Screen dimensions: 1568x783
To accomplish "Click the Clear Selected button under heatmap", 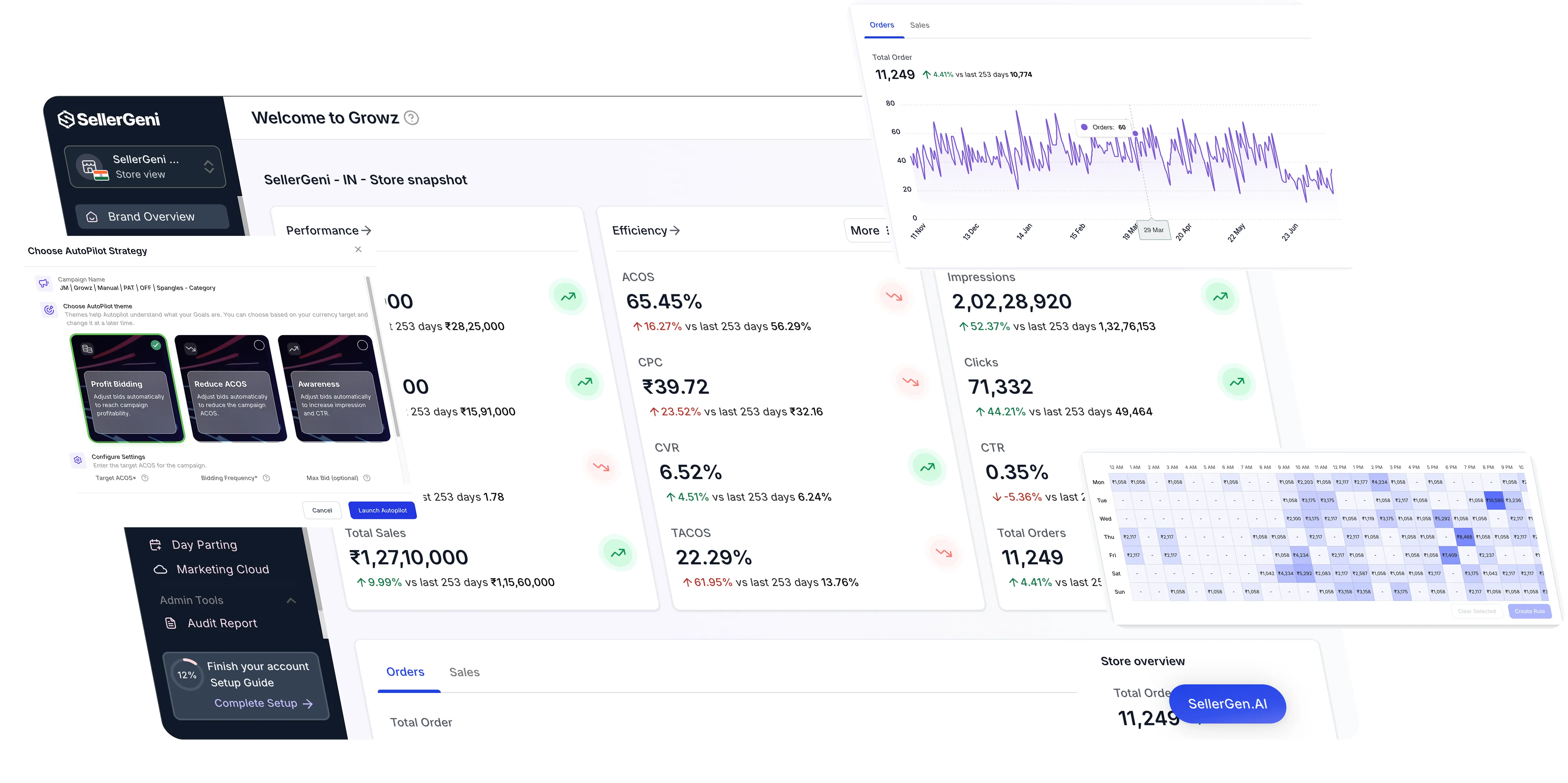I will pyautogui.click(x=1476, y=611).
